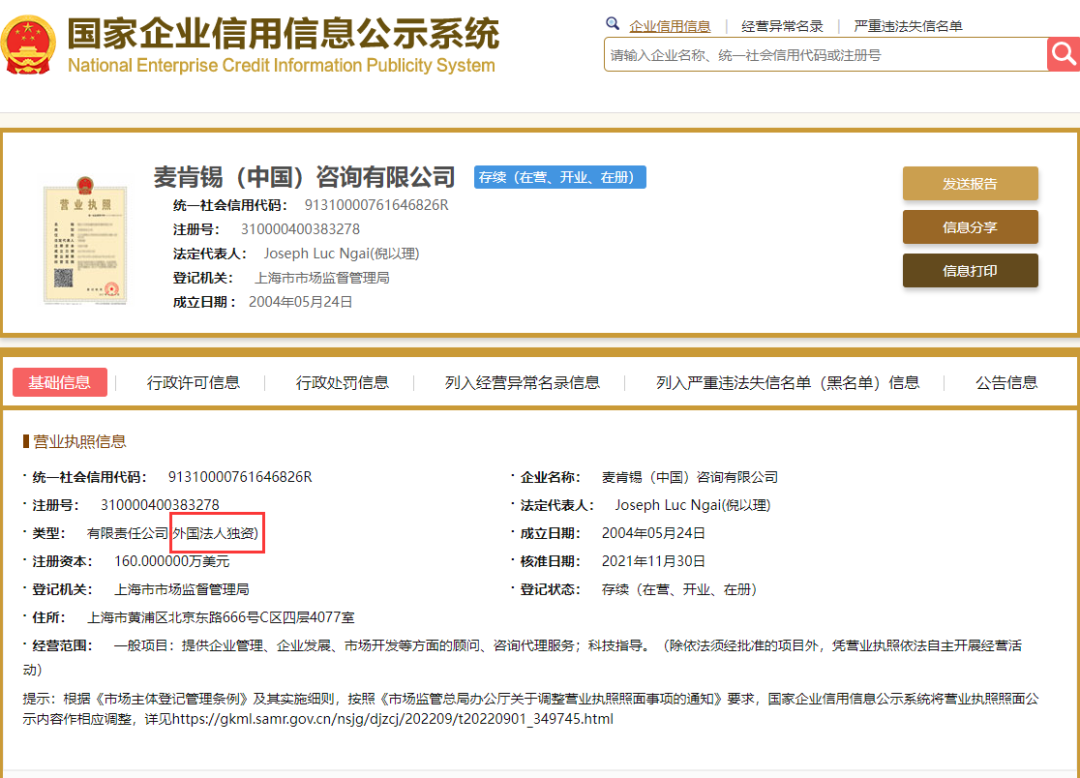Select the 企业信用信息 search category
The height and width of the screenshot is (778, 1080).
click(x=669, y=26)
